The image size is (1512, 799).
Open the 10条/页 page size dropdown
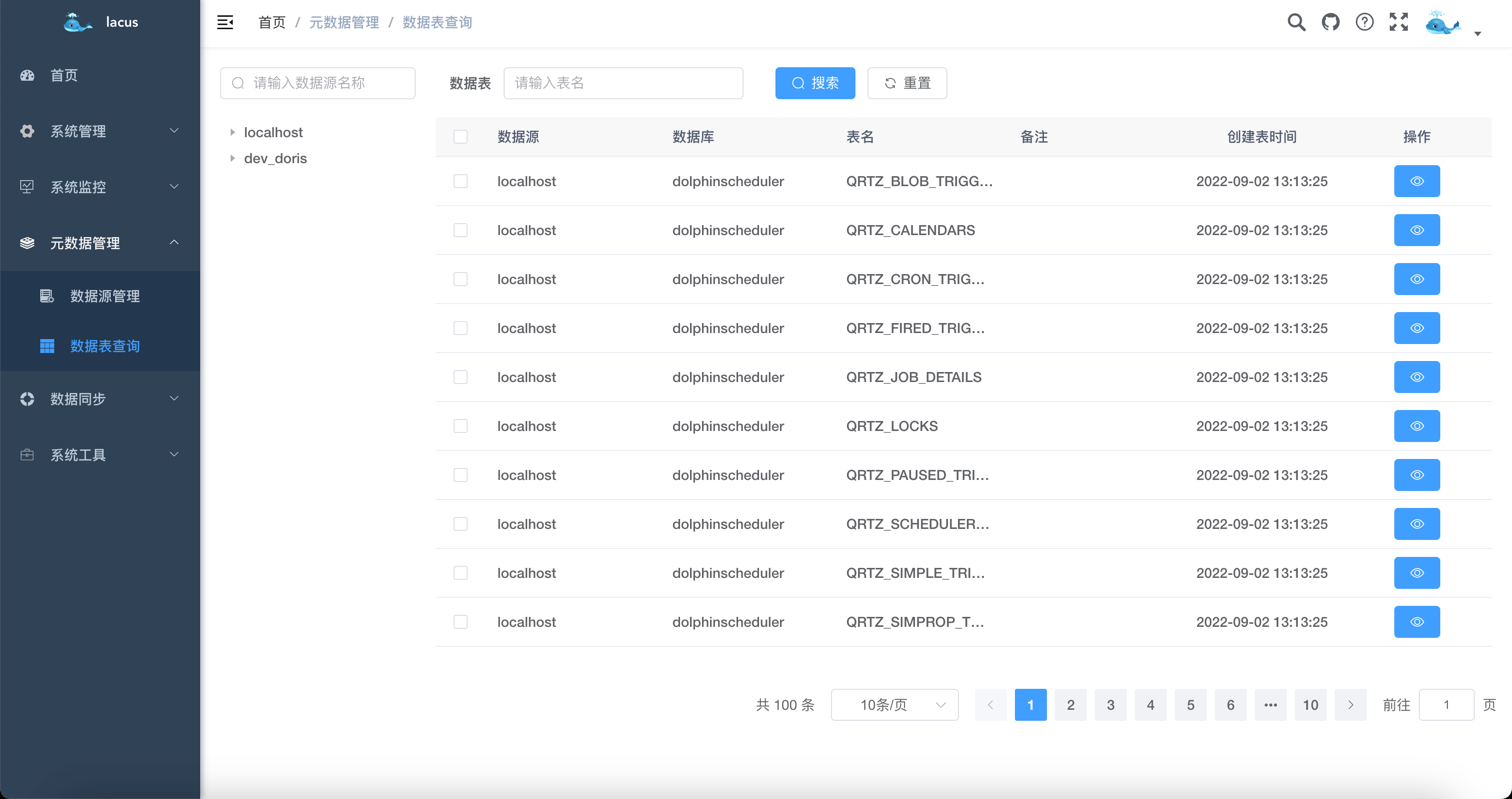(x=895, y=705)
